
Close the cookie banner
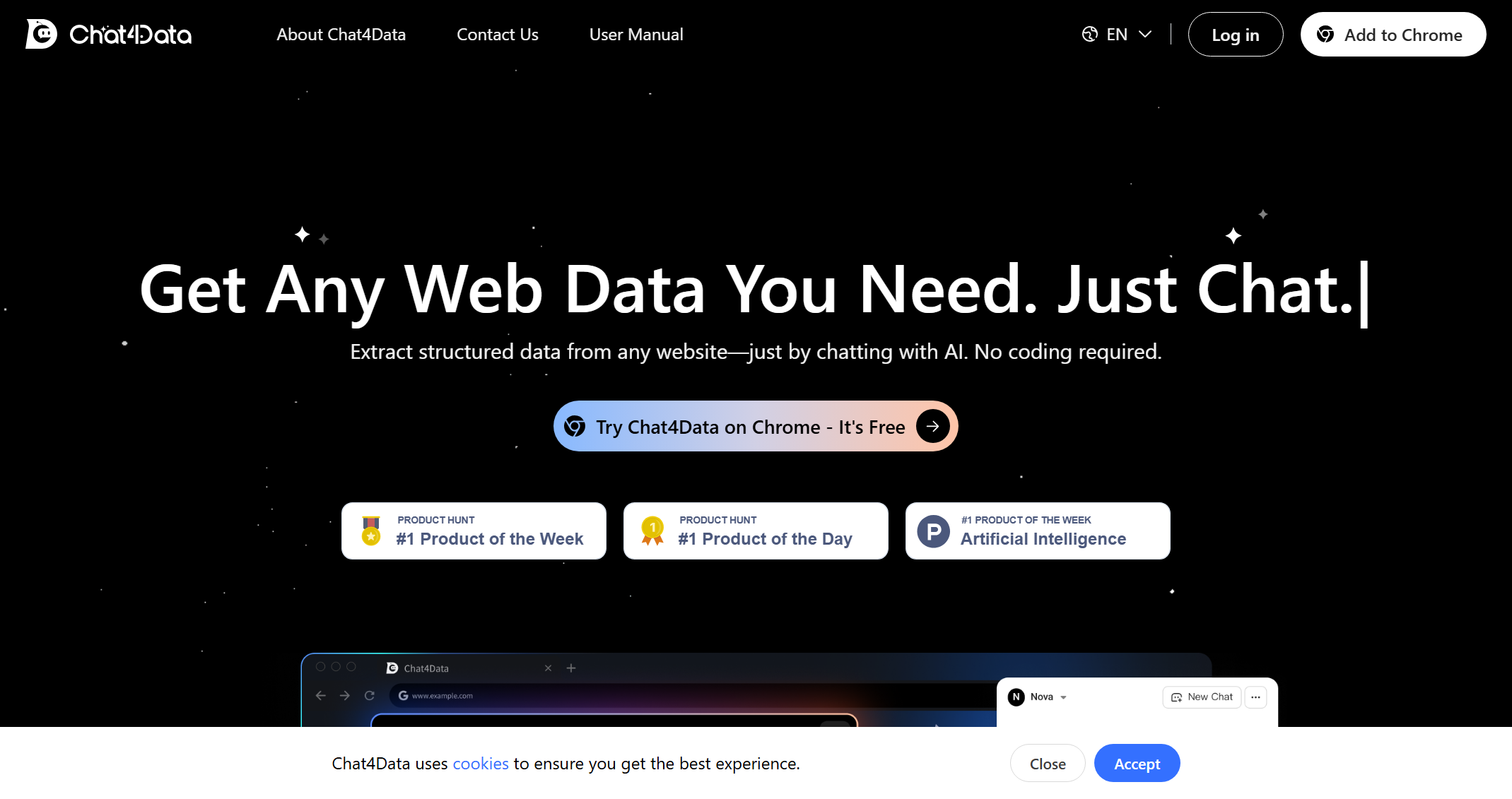coord(1048,763)
